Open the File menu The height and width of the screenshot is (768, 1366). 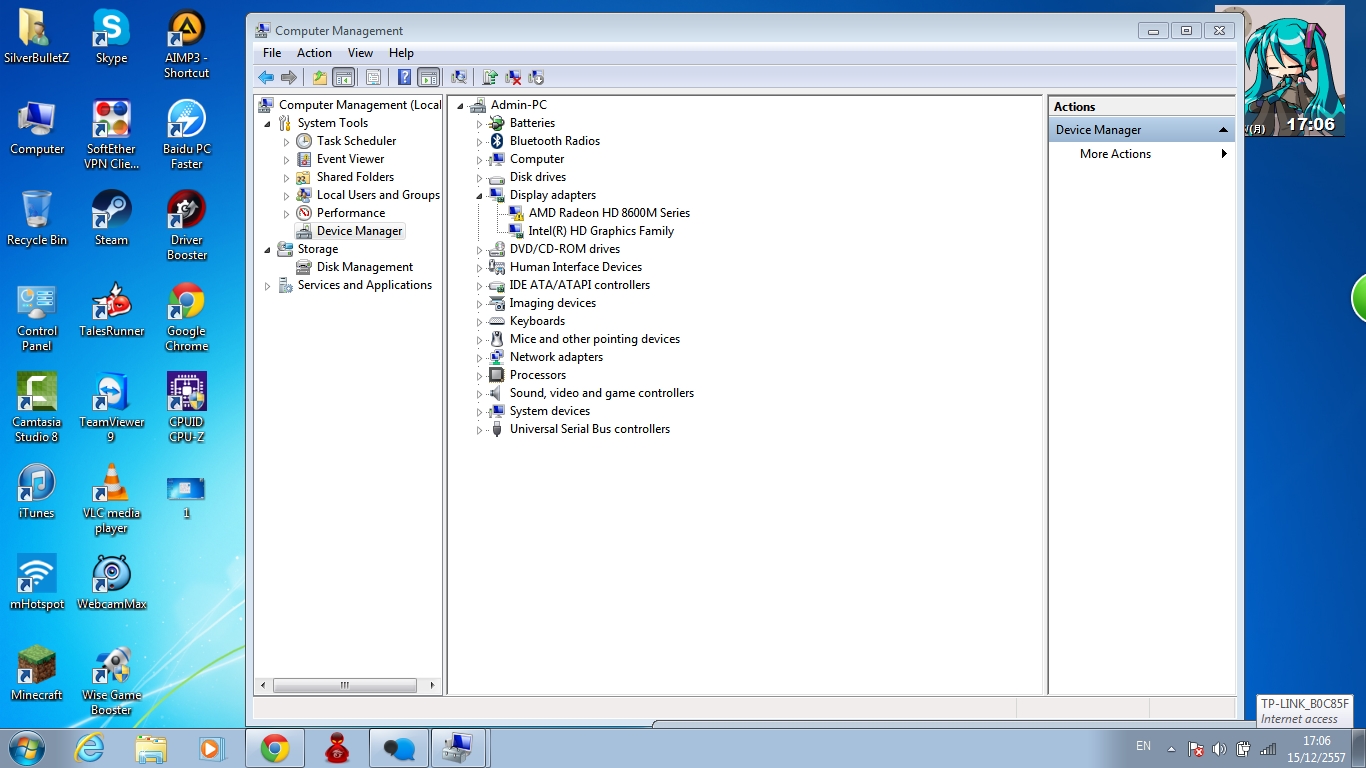pos(272,53)
